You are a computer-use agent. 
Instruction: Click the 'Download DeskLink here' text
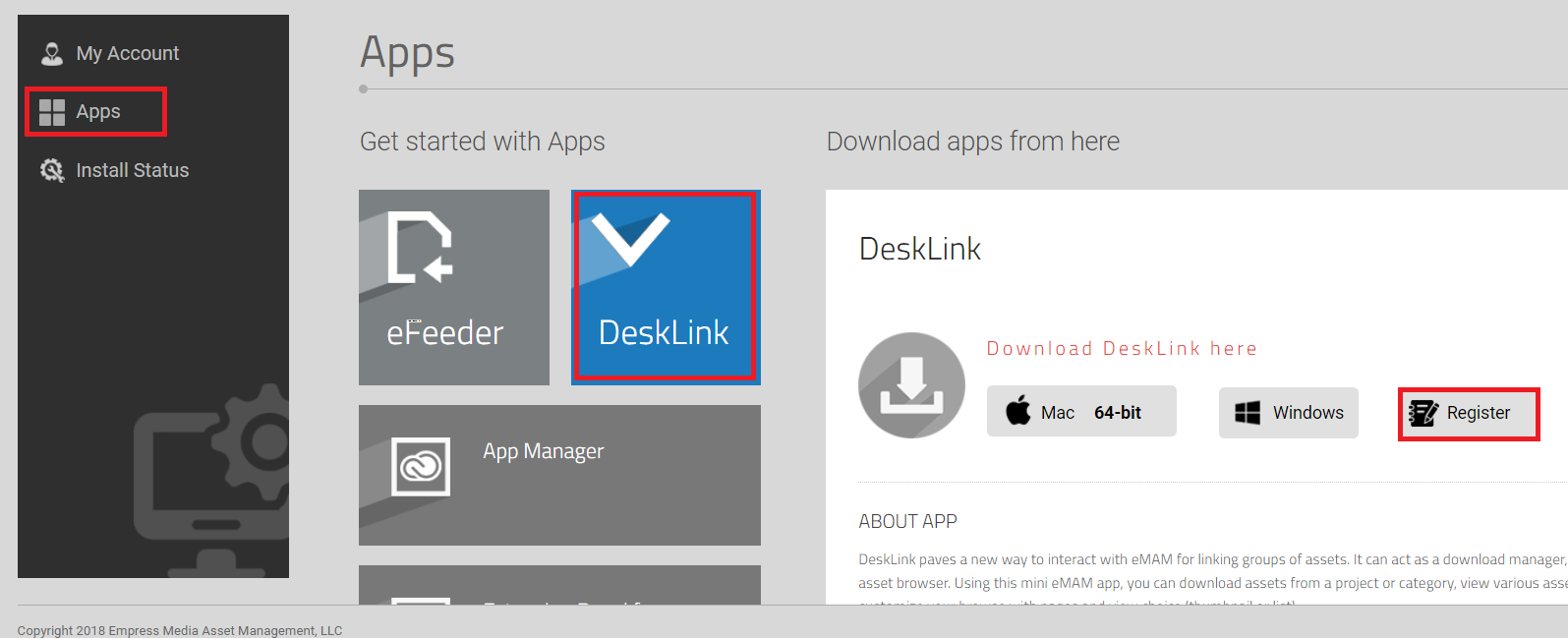tap(1122, 349)
